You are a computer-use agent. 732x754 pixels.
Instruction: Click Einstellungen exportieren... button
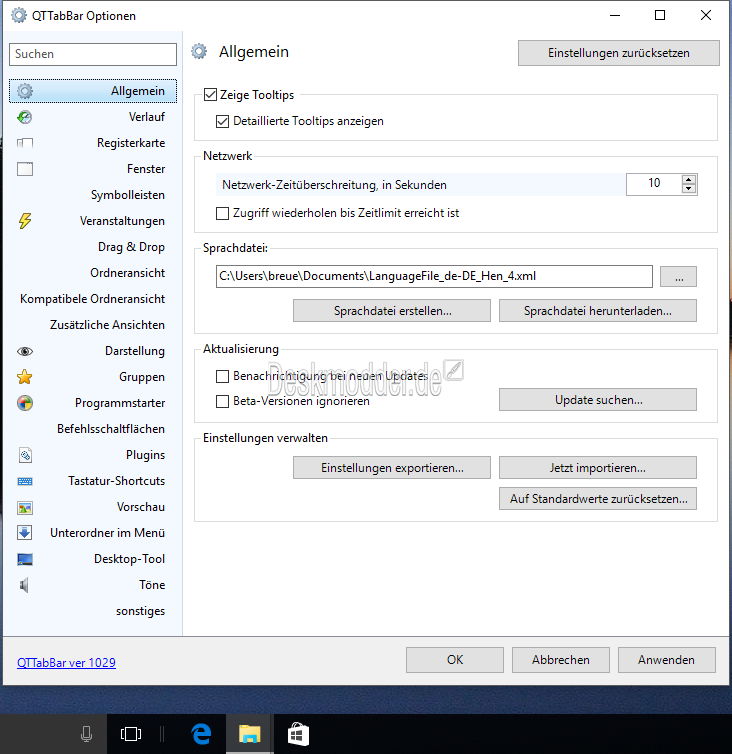pos(391,467)
